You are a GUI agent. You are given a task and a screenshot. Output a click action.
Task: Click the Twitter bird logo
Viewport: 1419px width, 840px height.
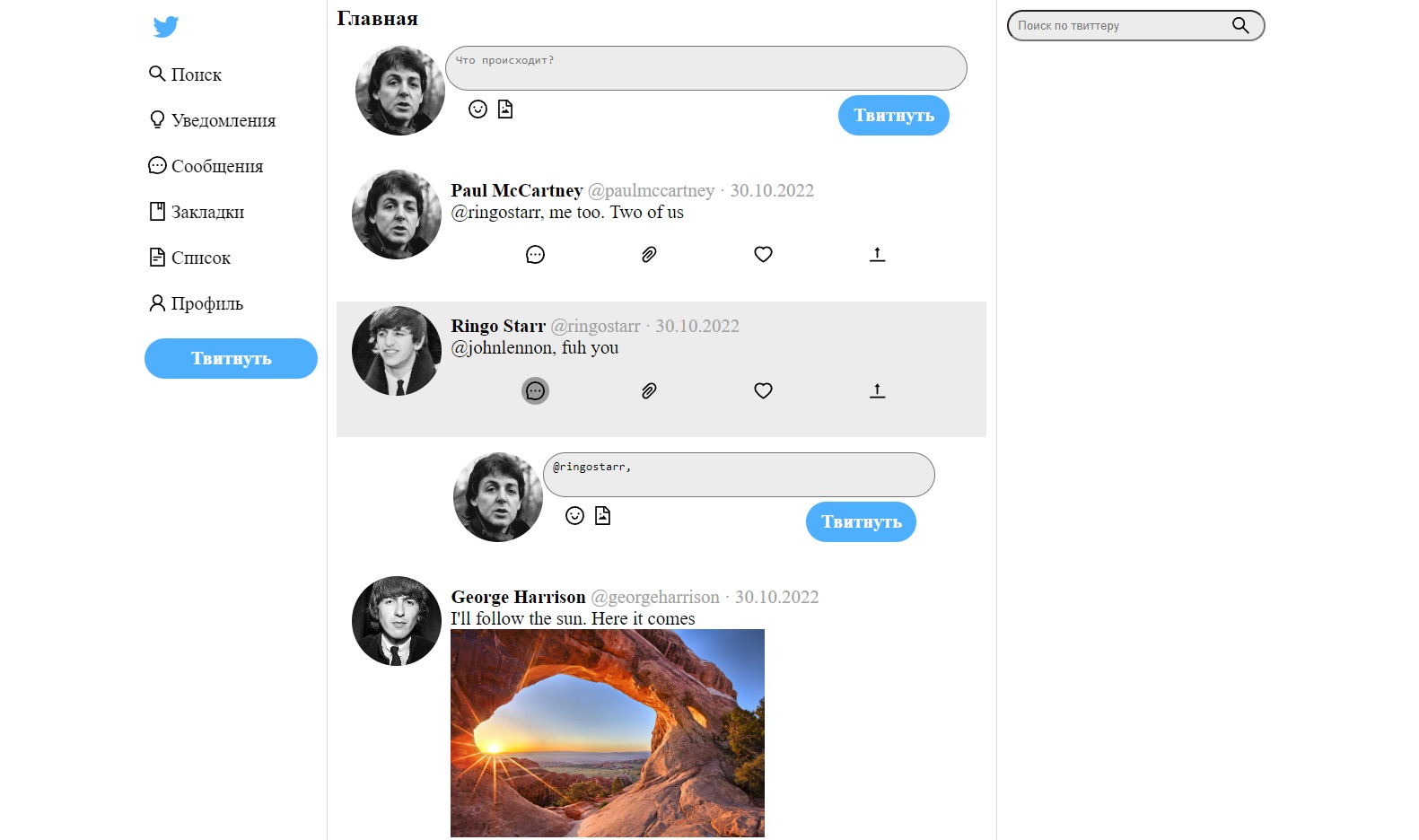pyautogui.click(x=166, y=27)
